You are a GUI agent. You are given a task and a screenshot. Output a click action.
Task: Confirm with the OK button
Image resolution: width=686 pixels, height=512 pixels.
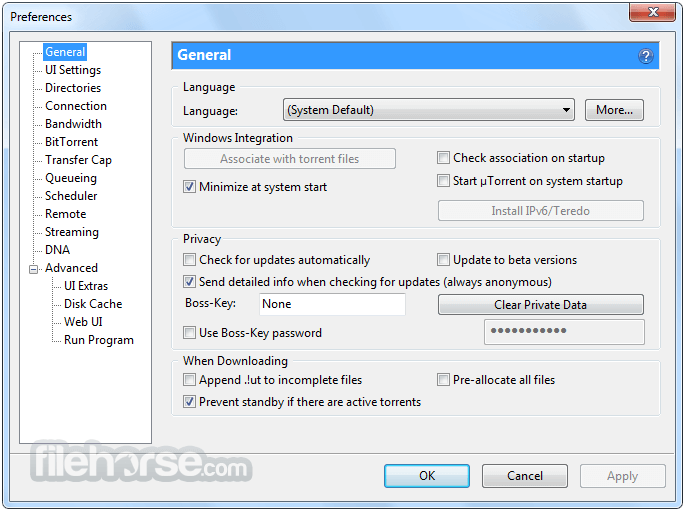click(x=427, y=476)
